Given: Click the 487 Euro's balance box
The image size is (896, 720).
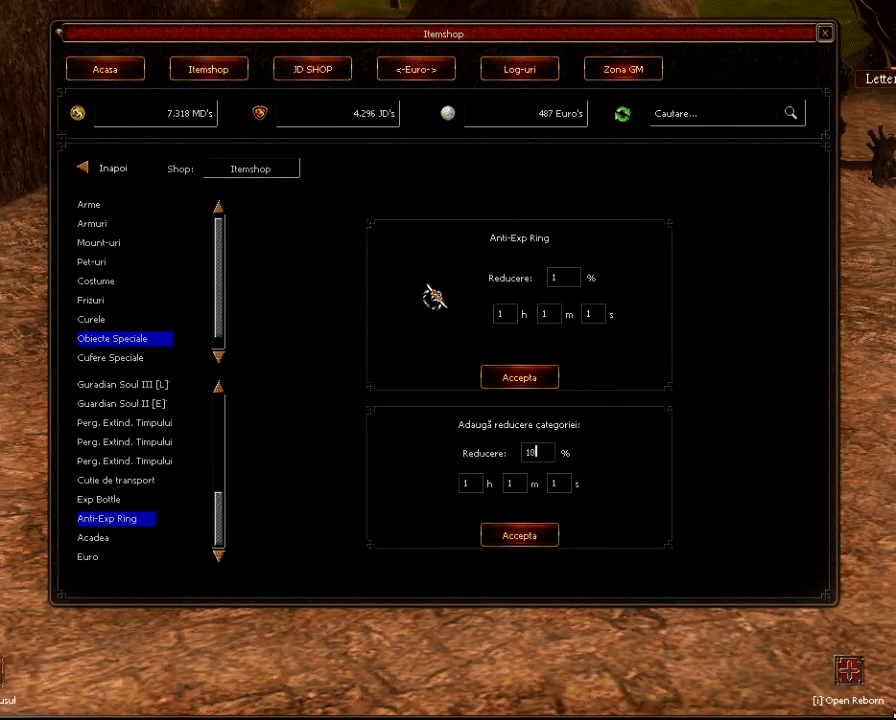Looking at the screenshot, I should pyautogui.click(x=526, y=113).
